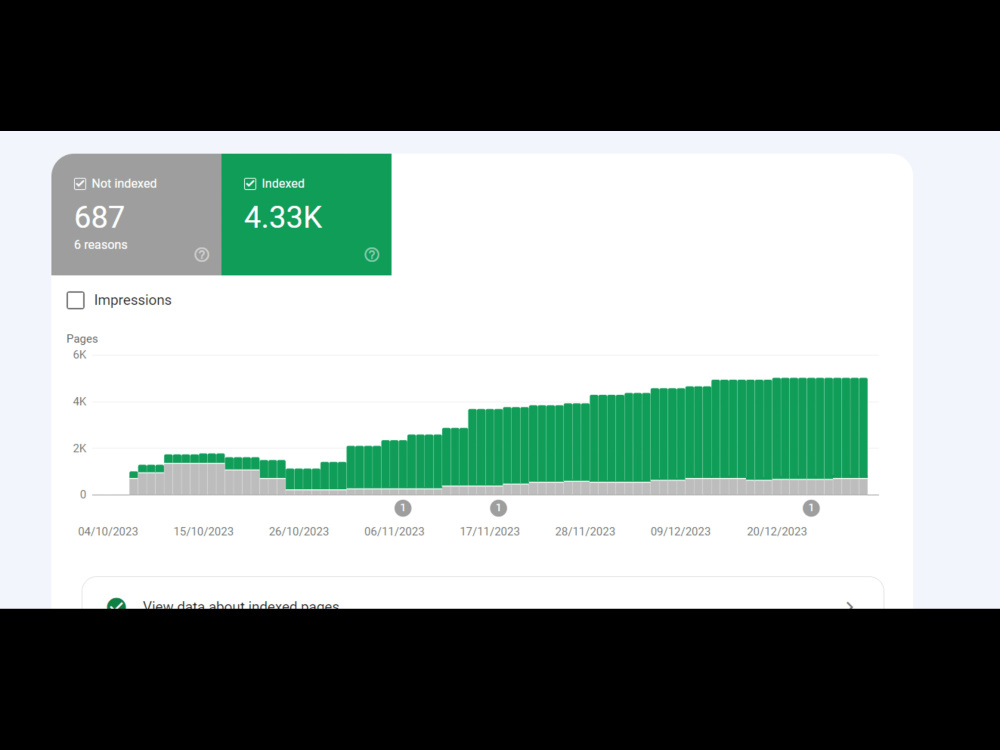The width and height of the screenshot is (1000, 750).
Task: Click annotation marker near 17/11/2023
Action: pyautogui.click(x=498, y=508)
